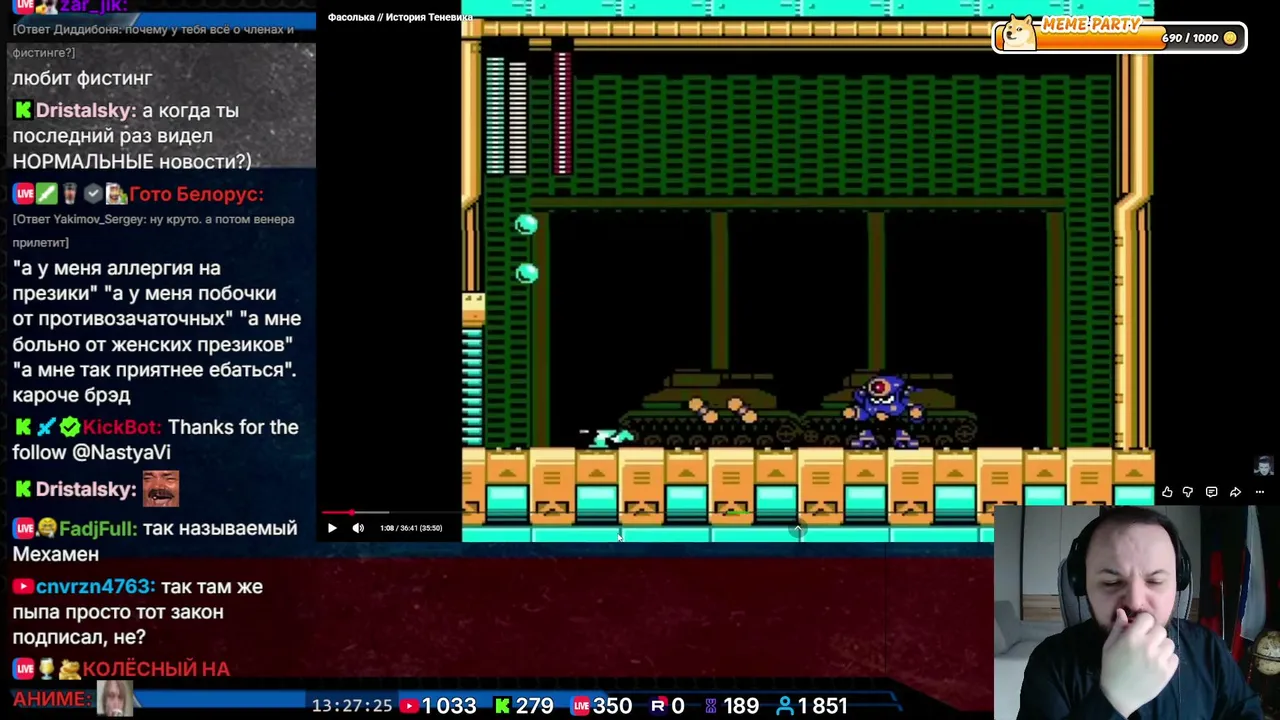Click the message 'так называемый Мехамен'
The image size is (1280, 720).
[x=155, y=541]
